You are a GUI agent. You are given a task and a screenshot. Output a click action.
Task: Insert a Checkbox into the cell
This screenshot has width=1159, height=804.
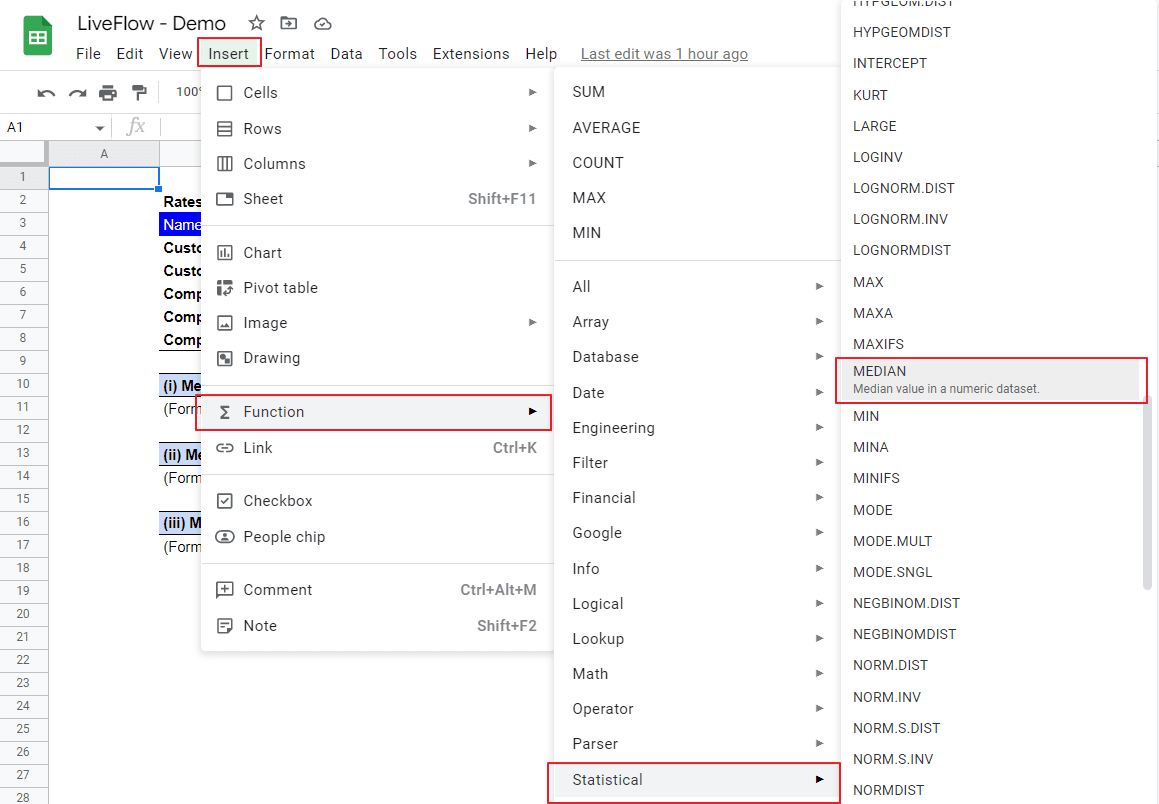(x=377, y=501)
